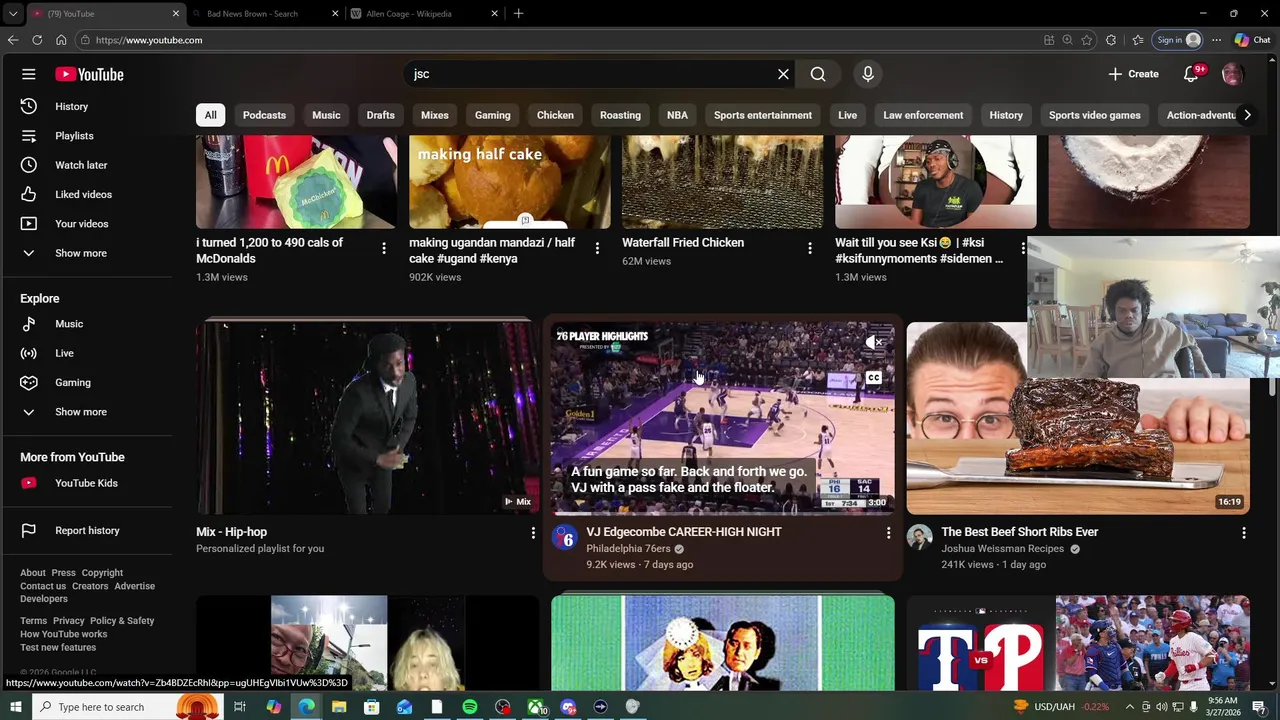Select the Sports video games chip
The height and width of the screenshot is (720, 1280).
[x=1094, y=115]
